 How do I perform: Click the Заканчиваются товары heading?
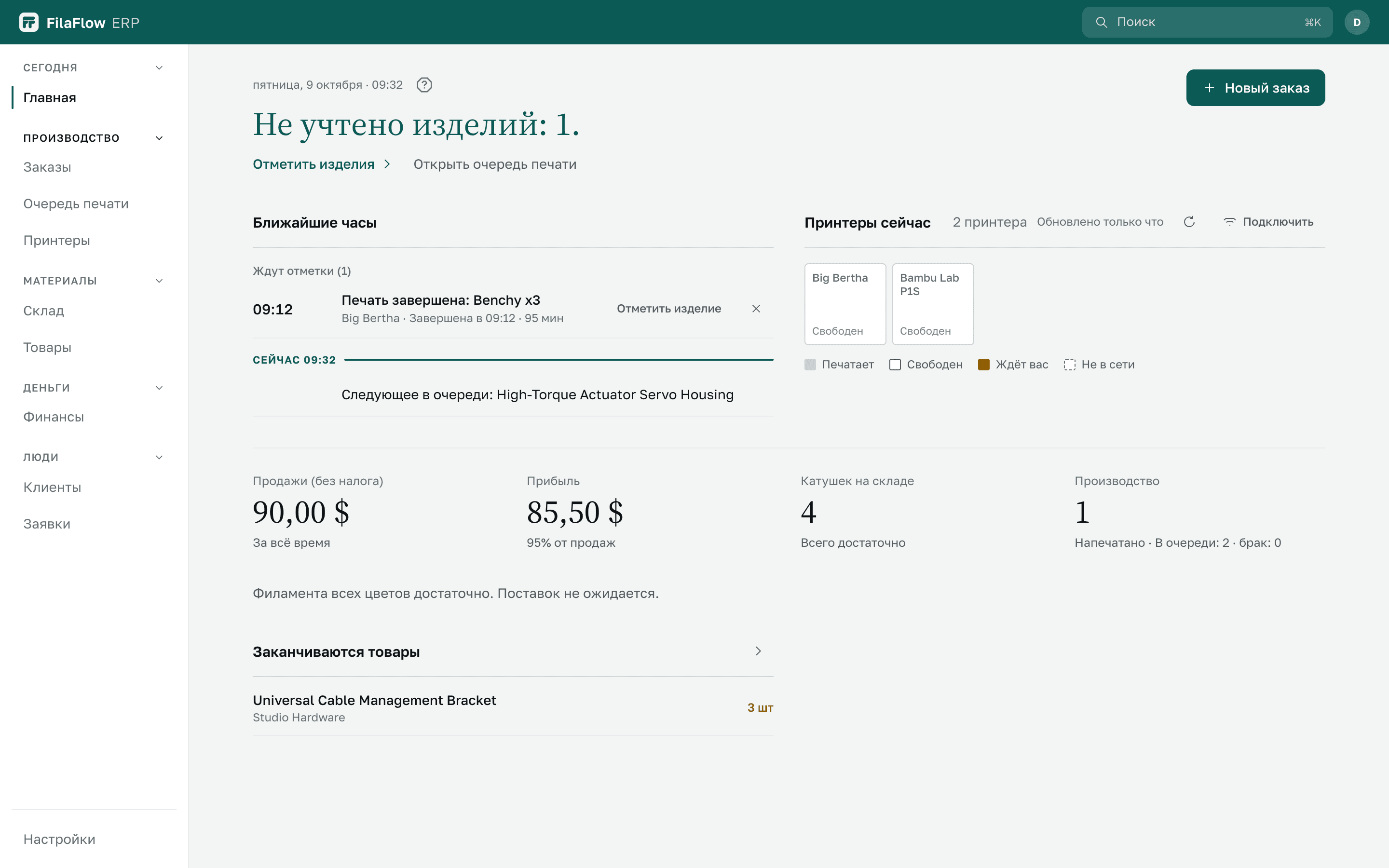click(336, 652)
